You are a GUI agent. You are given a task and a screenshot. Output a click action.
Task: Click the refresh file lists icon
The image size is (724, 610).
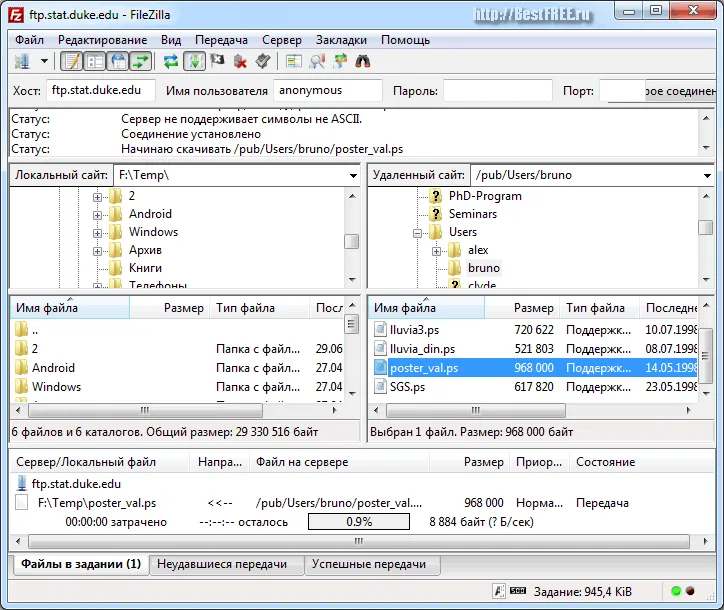point(171,61)
